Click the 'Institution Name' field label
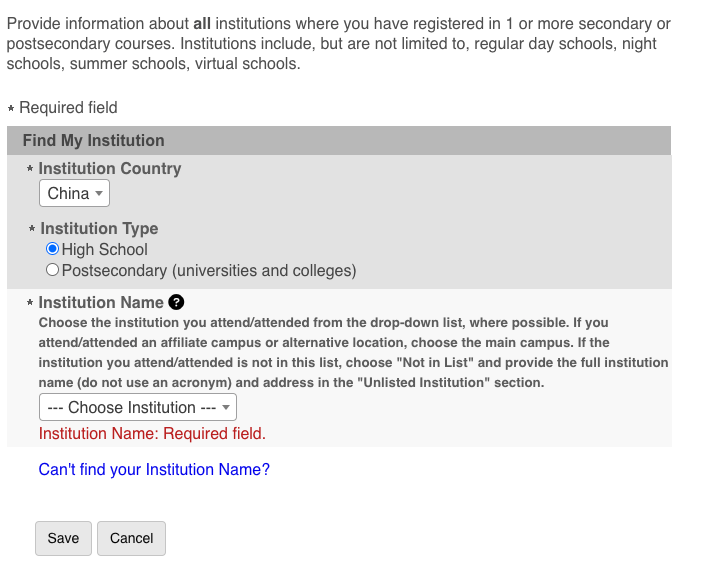Viewport: 710px width, 563px height. [101, 302]
